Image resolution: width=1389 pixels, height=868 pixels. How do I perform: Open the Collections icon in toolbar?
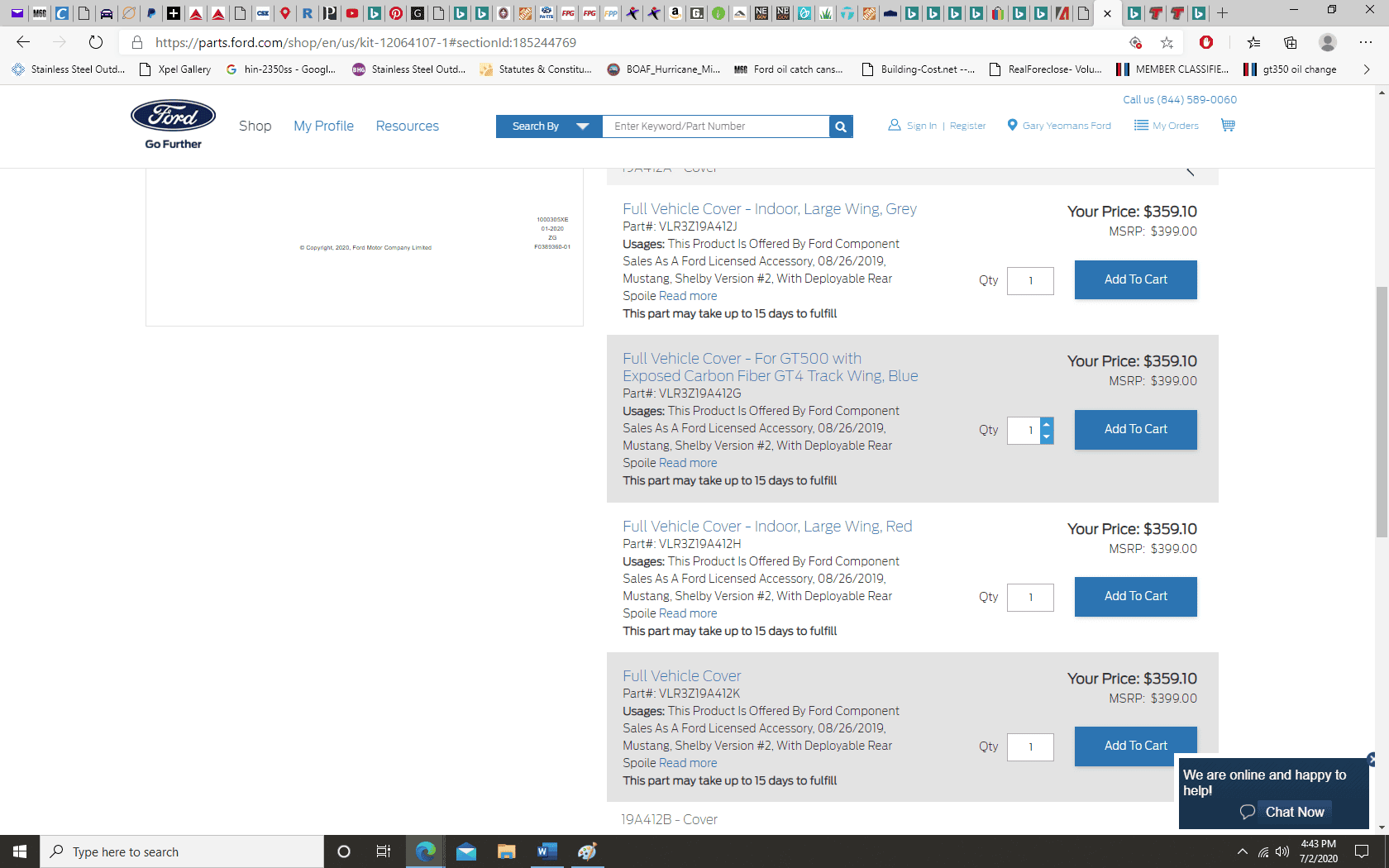coord(1290,42)
